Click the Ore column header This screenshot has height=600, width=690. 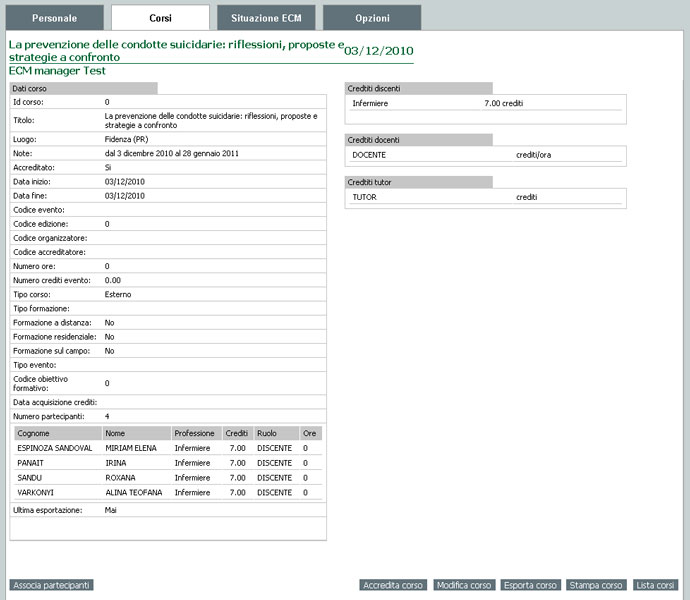click(311, 433)
